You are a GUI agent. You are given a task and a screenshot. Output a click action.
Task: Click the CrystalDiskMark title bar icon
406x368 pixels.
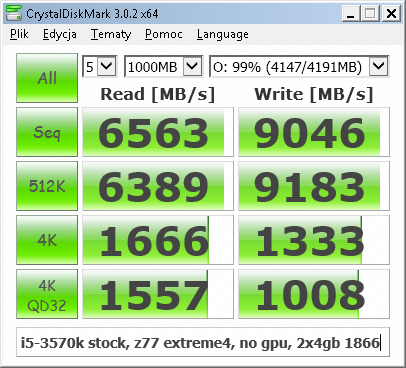point(14,14)
